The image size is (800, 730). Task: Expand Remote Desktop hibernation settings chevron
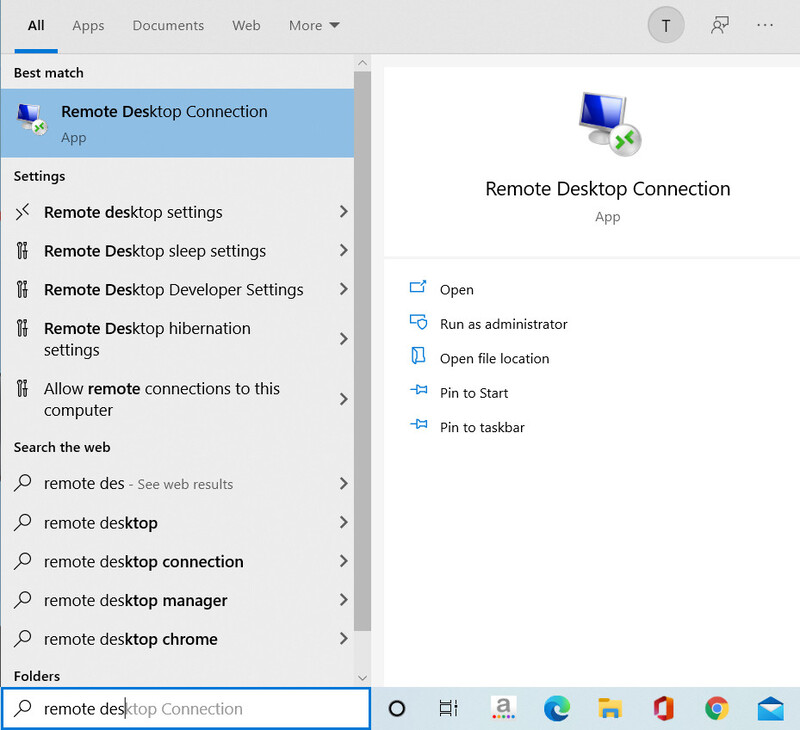pyautogui.click(x=344, y=339)
